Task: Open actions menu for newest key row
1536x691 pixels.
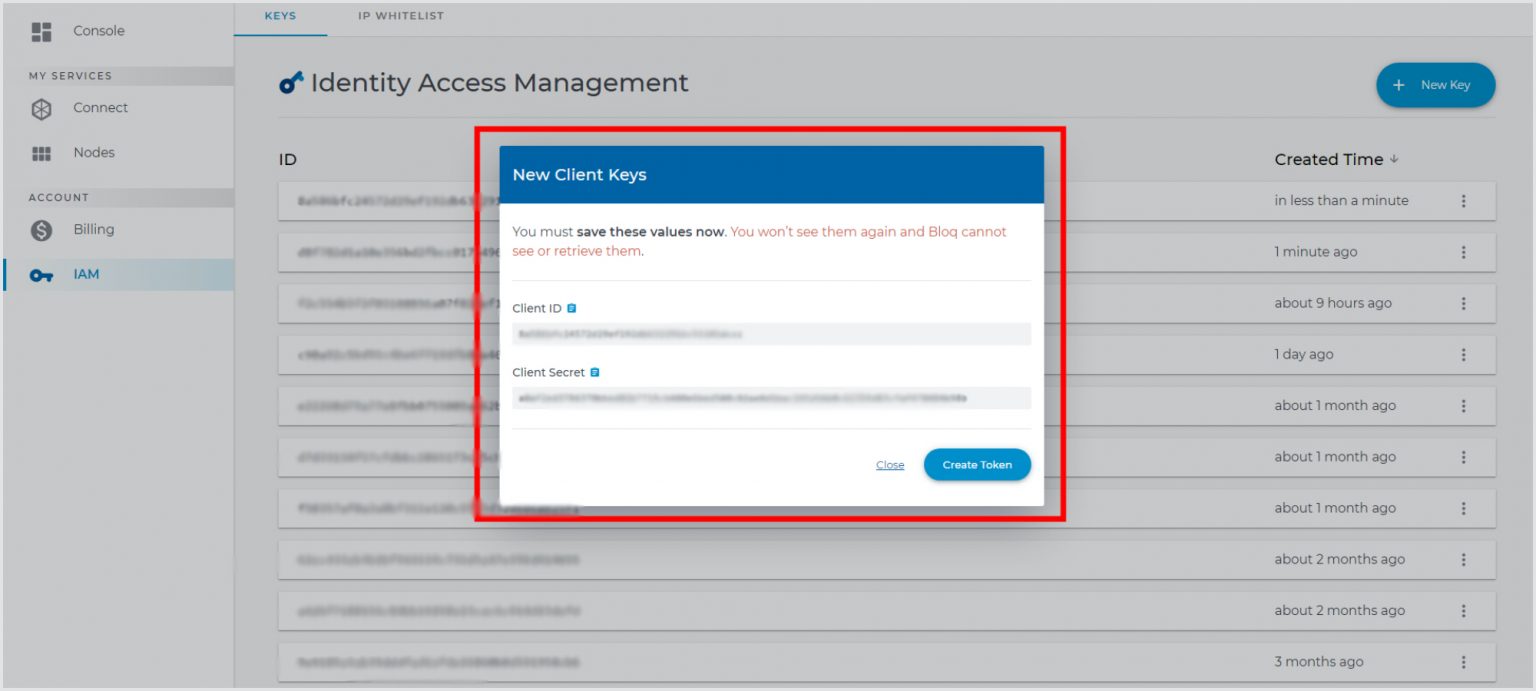Action: click(x=1464, y=200)
